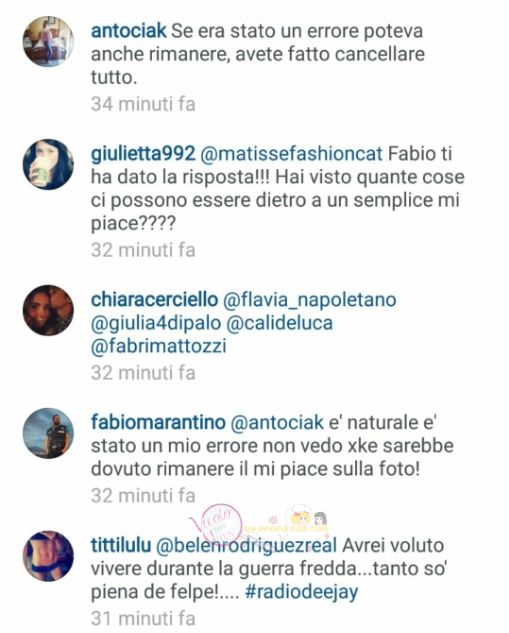Open fabiomarantino's username link
The height and width of the screenshot is (633, 509).
158,422
